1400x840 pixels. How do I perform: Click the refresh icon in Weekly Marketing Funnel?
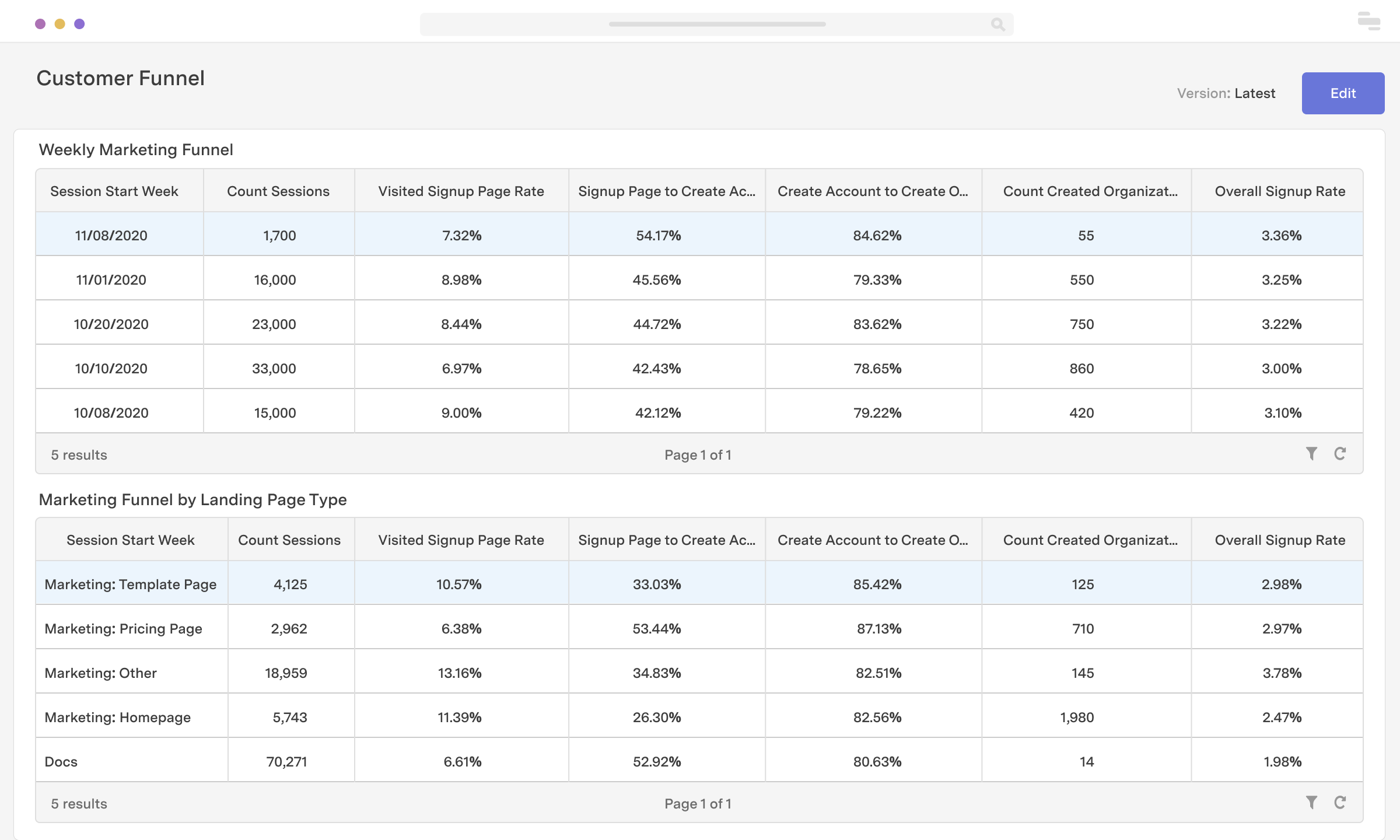1340,454
